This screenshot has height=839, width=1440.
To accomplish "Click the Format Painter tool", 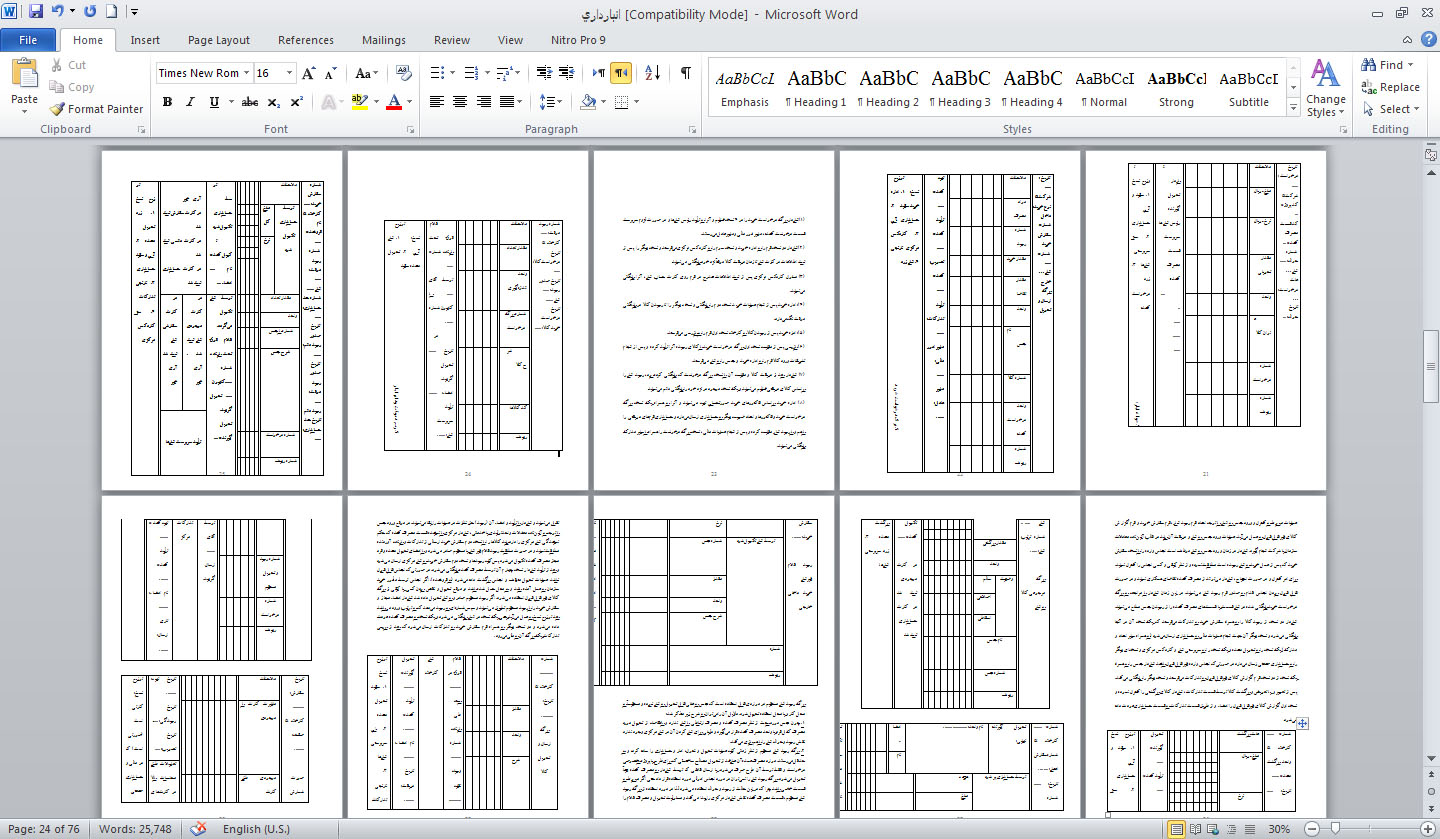I will [97, 109].
